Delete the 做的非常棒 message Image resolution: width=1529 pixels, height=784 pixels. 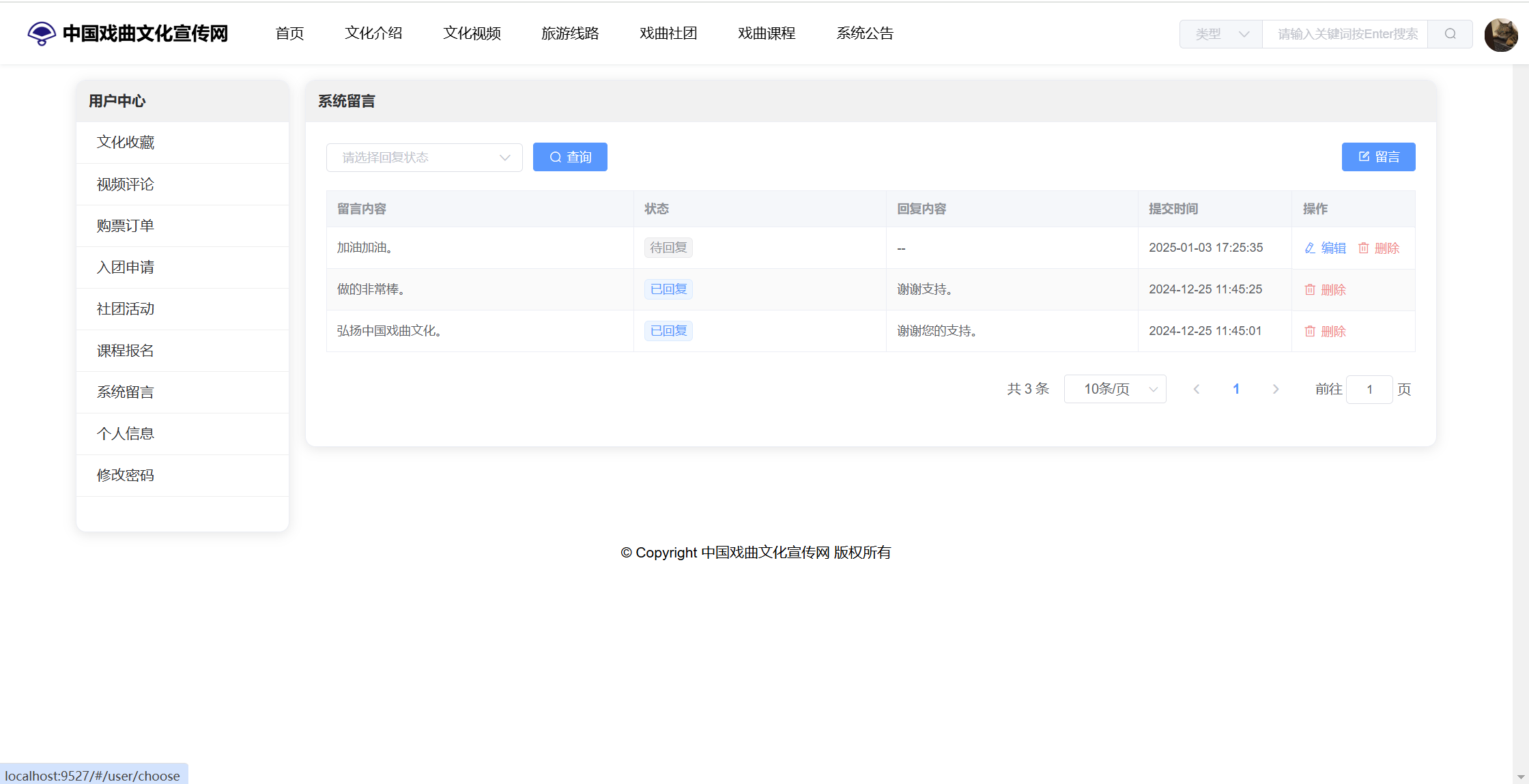(1325, 290)
